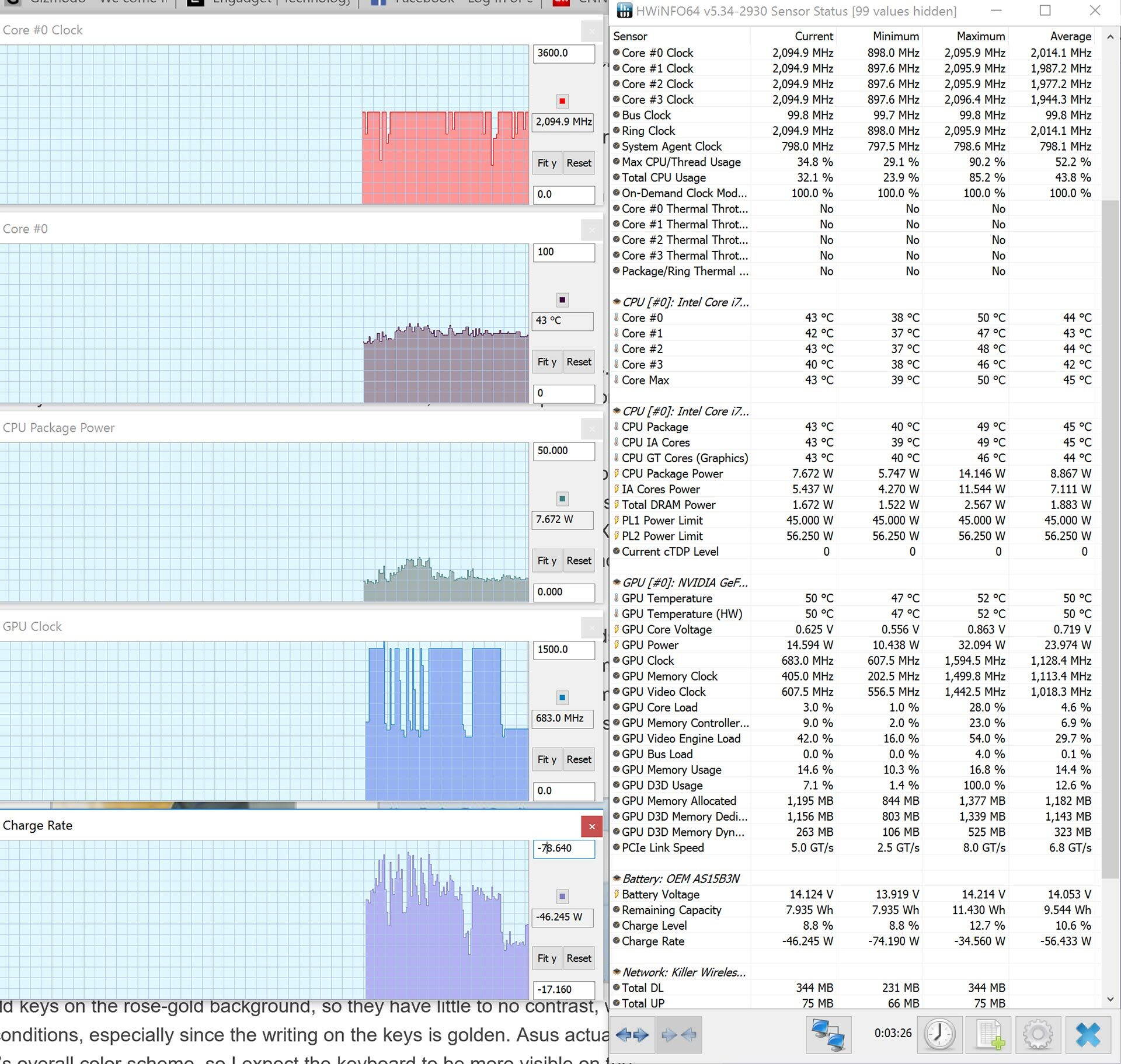Click Core #0 temperature max field 100
Image resolution: width=1121 pixels, height=1064 pixels.
click(564, 252)
